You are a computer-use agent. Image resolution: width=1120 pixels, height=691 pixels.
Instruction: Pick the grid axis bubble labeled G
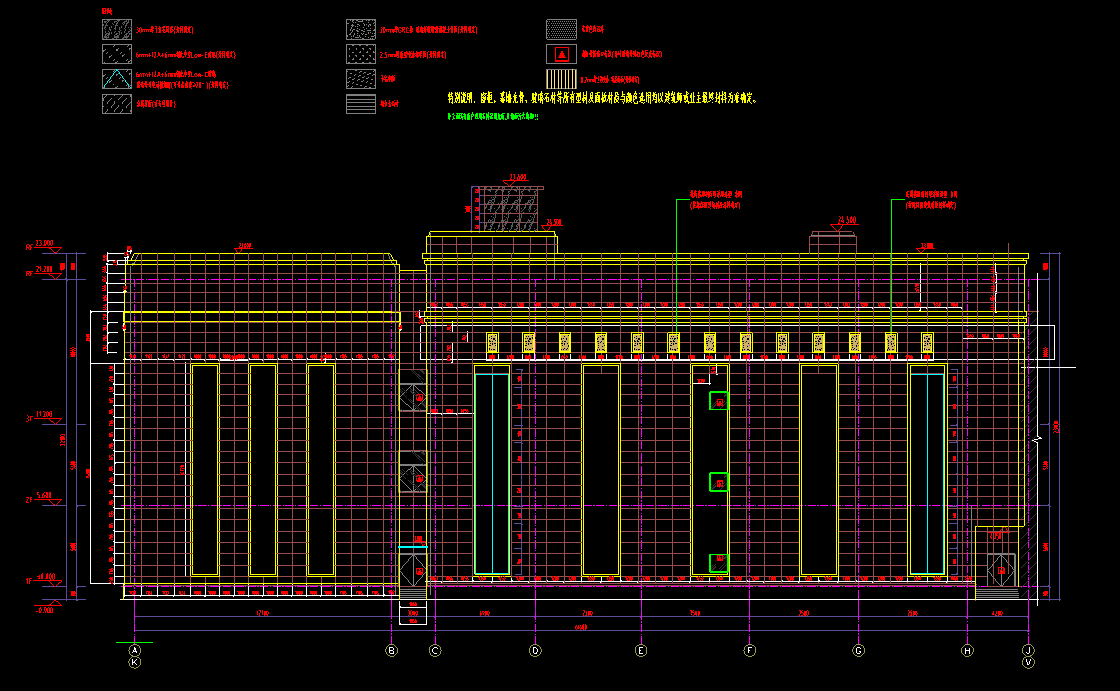click(x=858, y=651)
